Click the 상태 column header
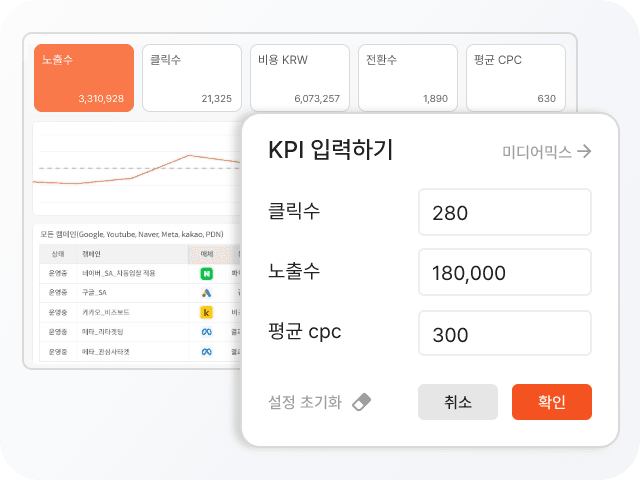Viewport: 640px width, 480px height. pyautogui.click(x=58, y=254)
